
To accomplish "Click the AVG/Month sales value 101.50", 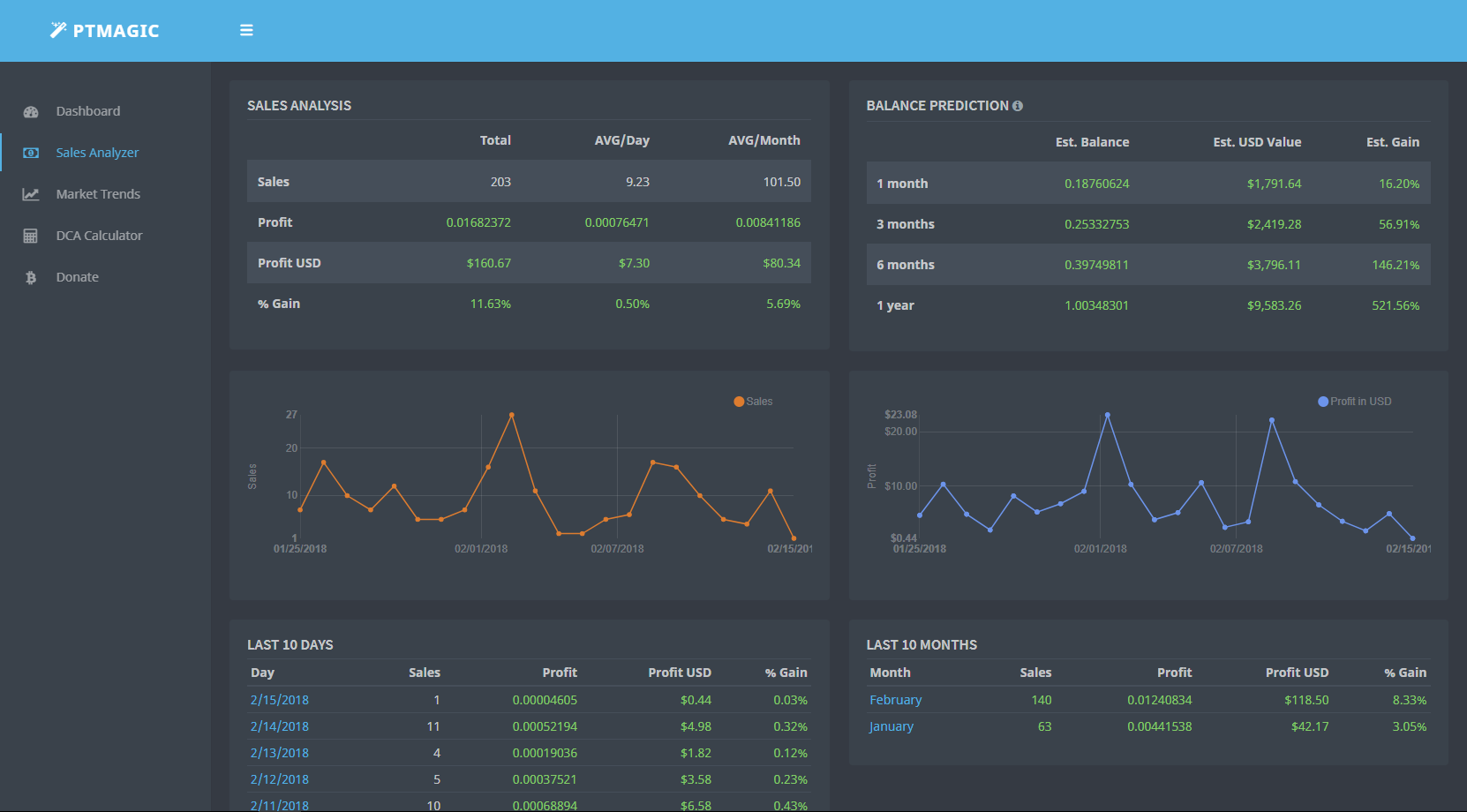I will 782,182.
